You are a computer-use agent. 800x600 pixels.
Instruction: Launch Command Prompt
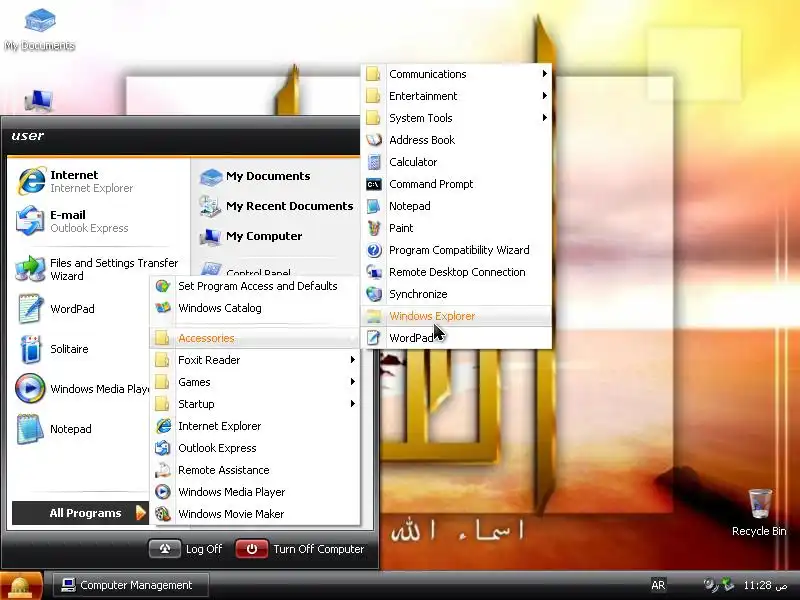pyautogui.click(x=456, y=184)
